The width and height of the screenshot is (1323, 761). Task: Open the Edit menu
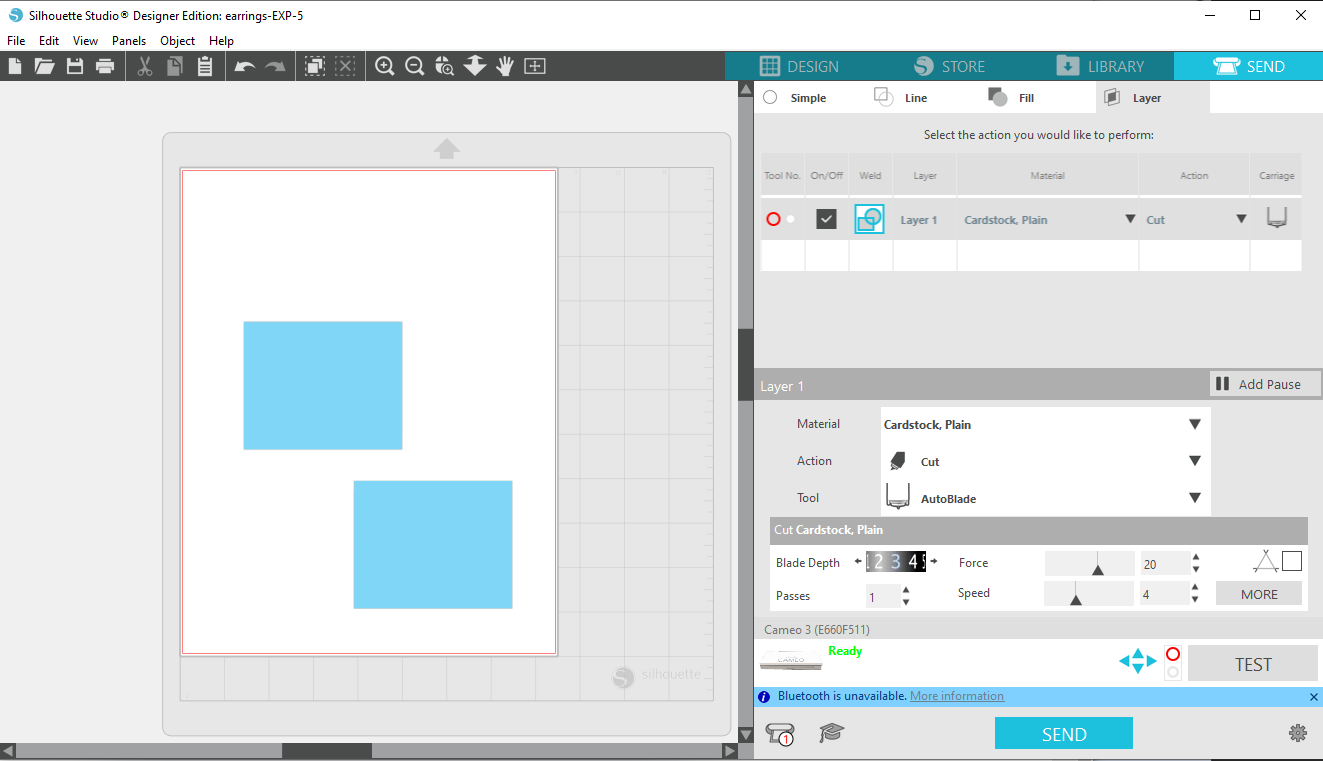tap(49, 41)
